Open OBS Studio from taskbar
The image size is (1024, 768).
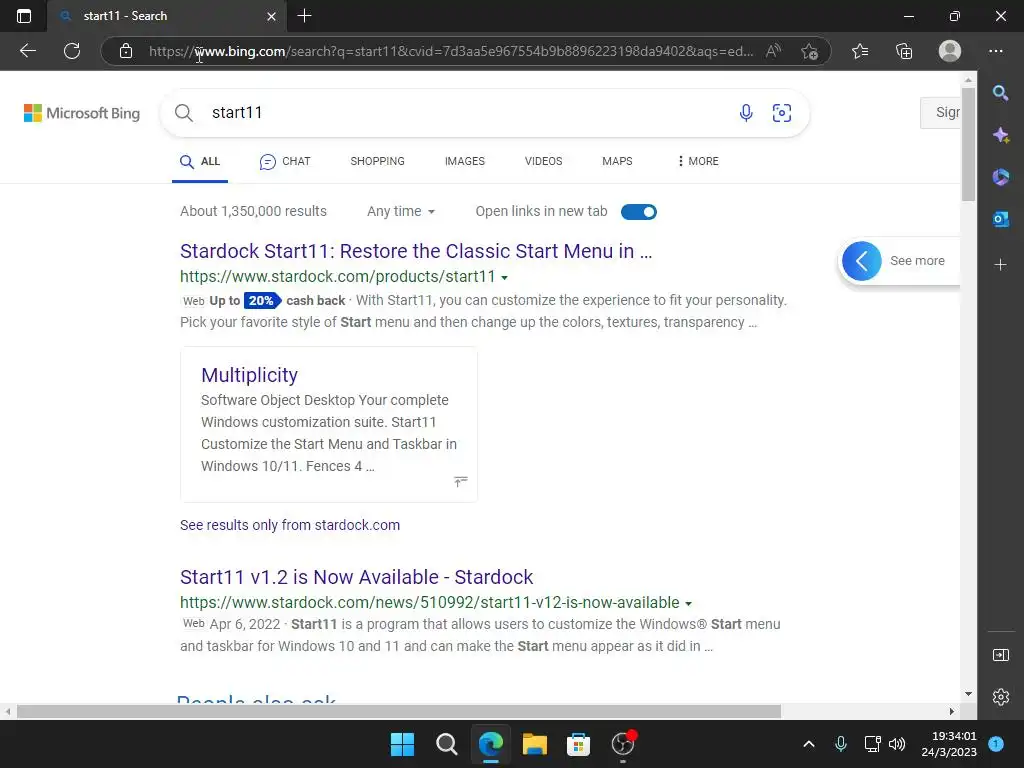622,744
